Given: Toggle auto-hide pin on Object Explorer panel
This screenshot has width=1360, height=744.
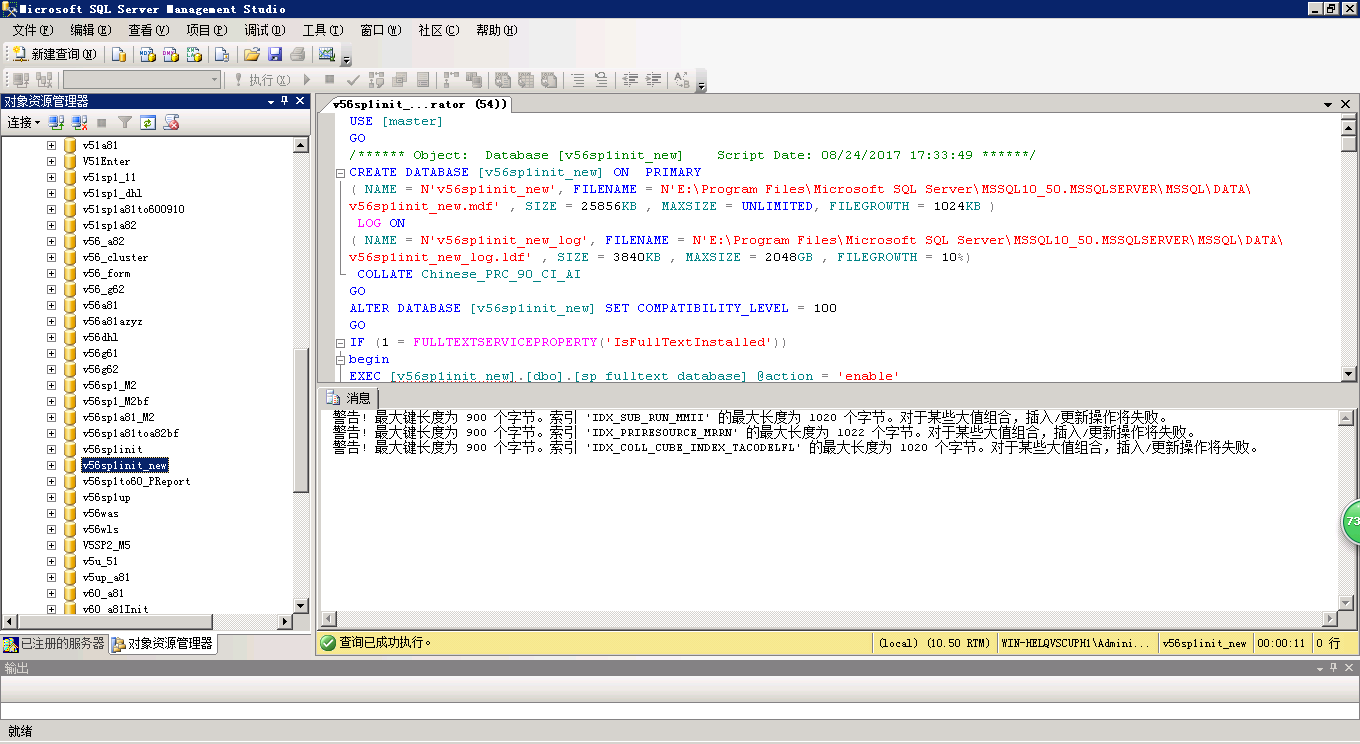Looking at the screenshot, I should point(285,101).
